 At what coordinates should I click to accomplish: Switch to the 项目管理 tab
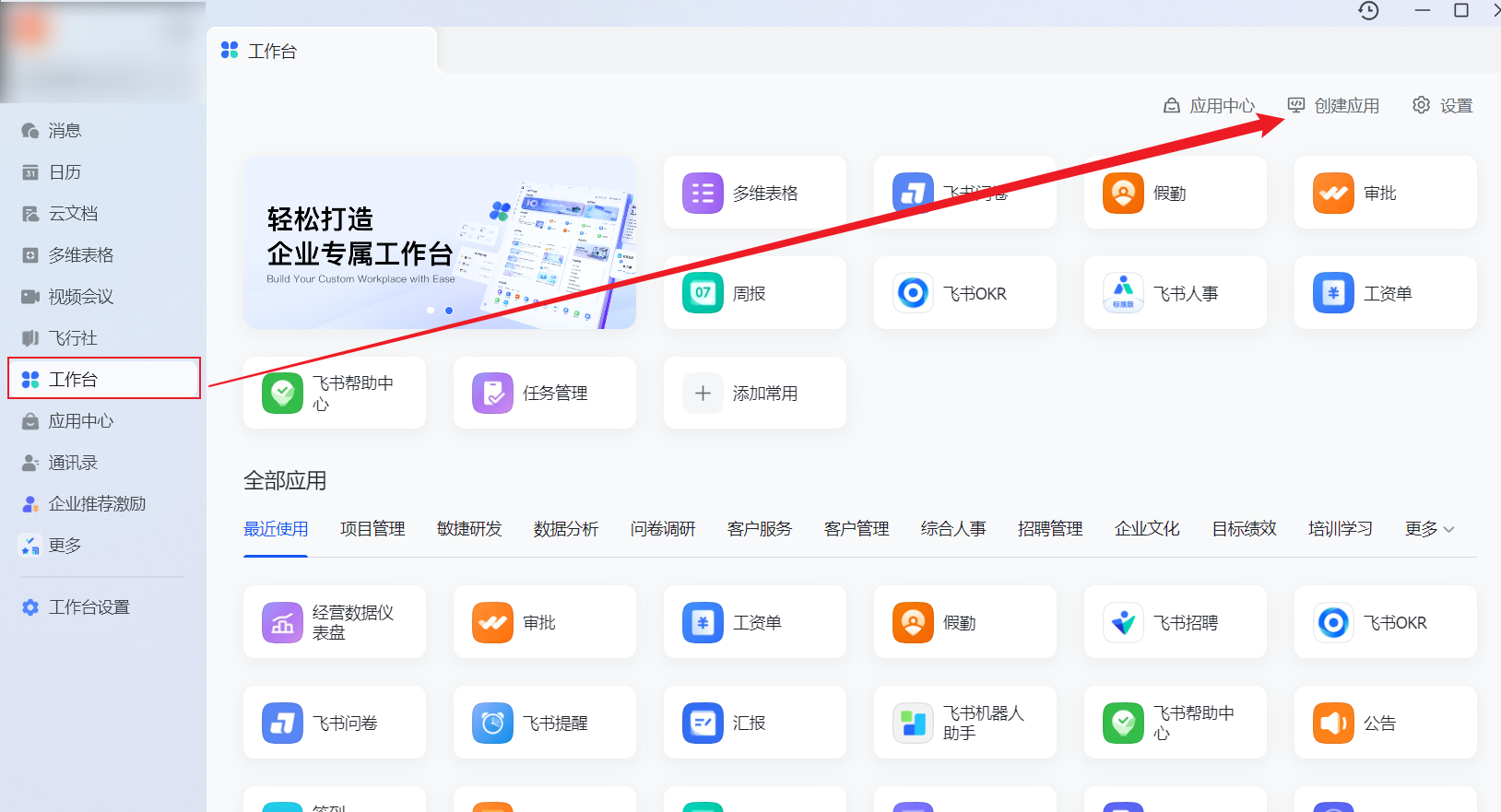(x=372, y=529)
